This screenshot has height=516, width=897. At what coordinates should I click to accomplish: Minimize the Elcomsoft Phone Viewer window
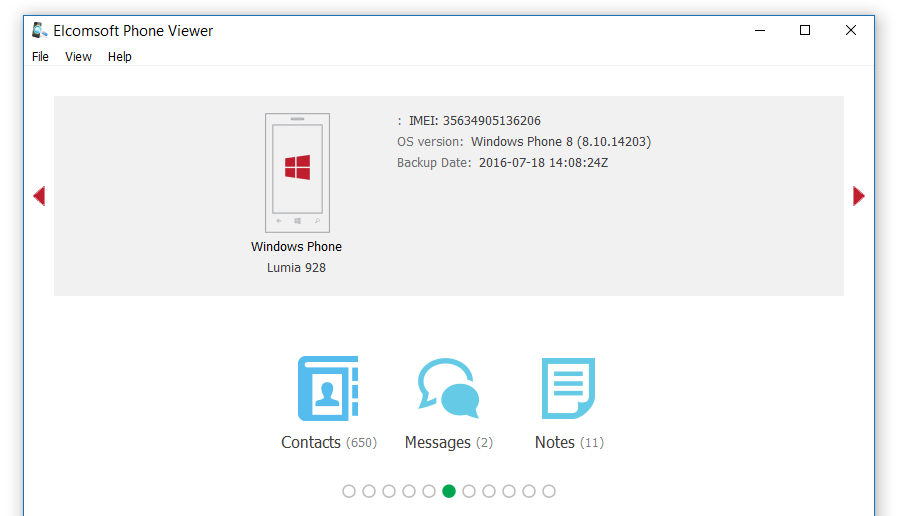click(x=760, y=30)
